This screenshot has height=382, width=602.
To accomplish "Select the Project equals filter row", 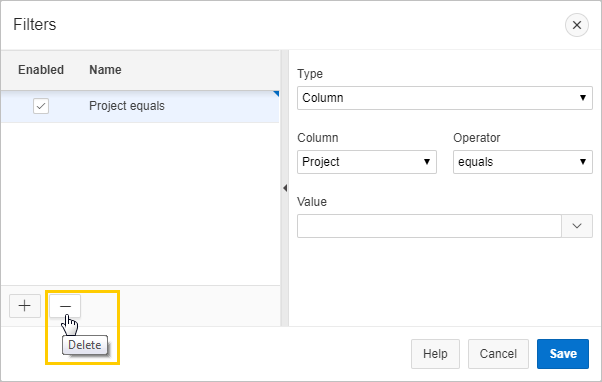I will [140, 106].
